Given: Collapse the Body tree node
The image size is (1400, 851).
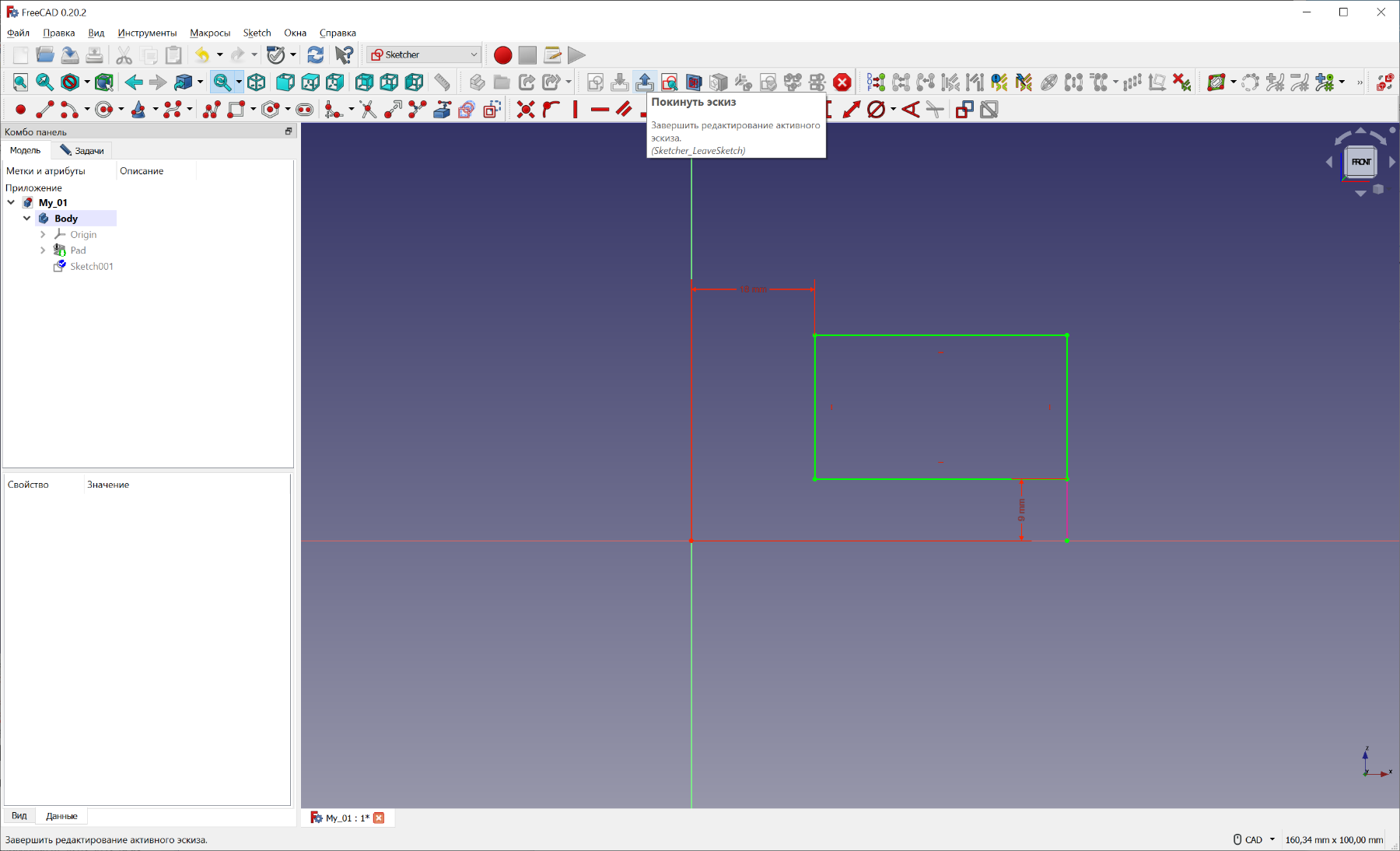Looking at the screenshot, I should (26, 219).
